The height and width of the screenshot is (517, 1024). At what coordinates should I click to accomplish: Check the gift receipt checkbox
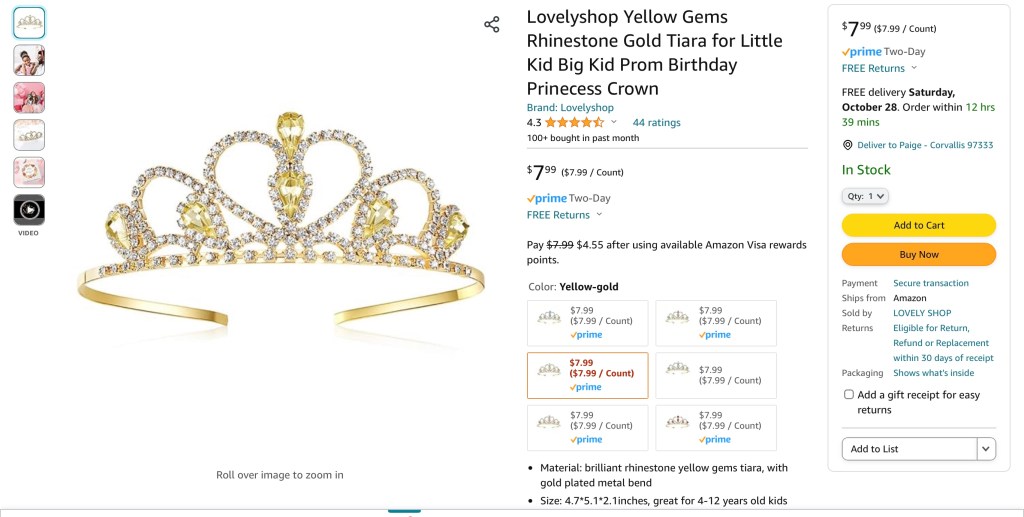(849, 395)
